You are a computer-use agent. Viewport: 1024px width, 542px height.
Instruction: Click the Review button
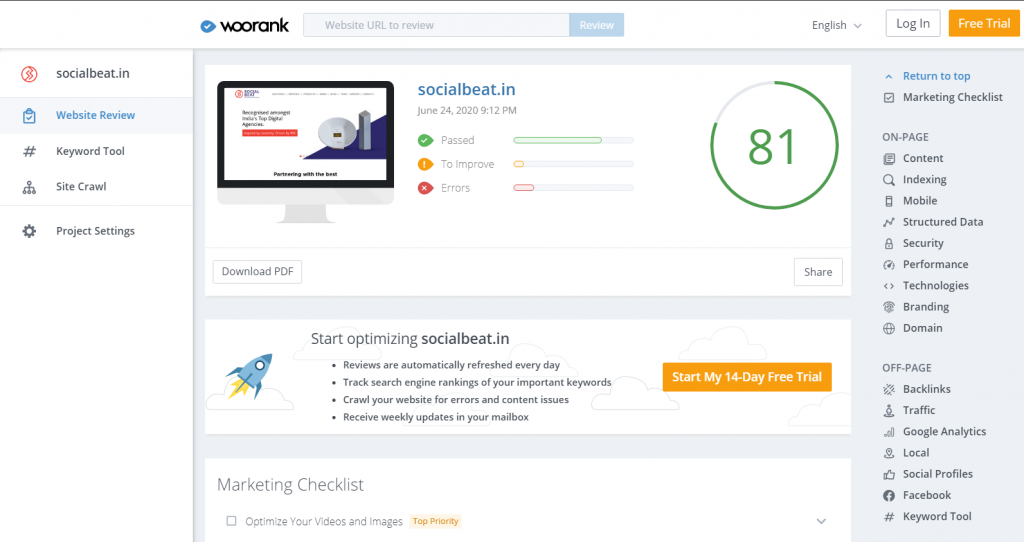596,25
